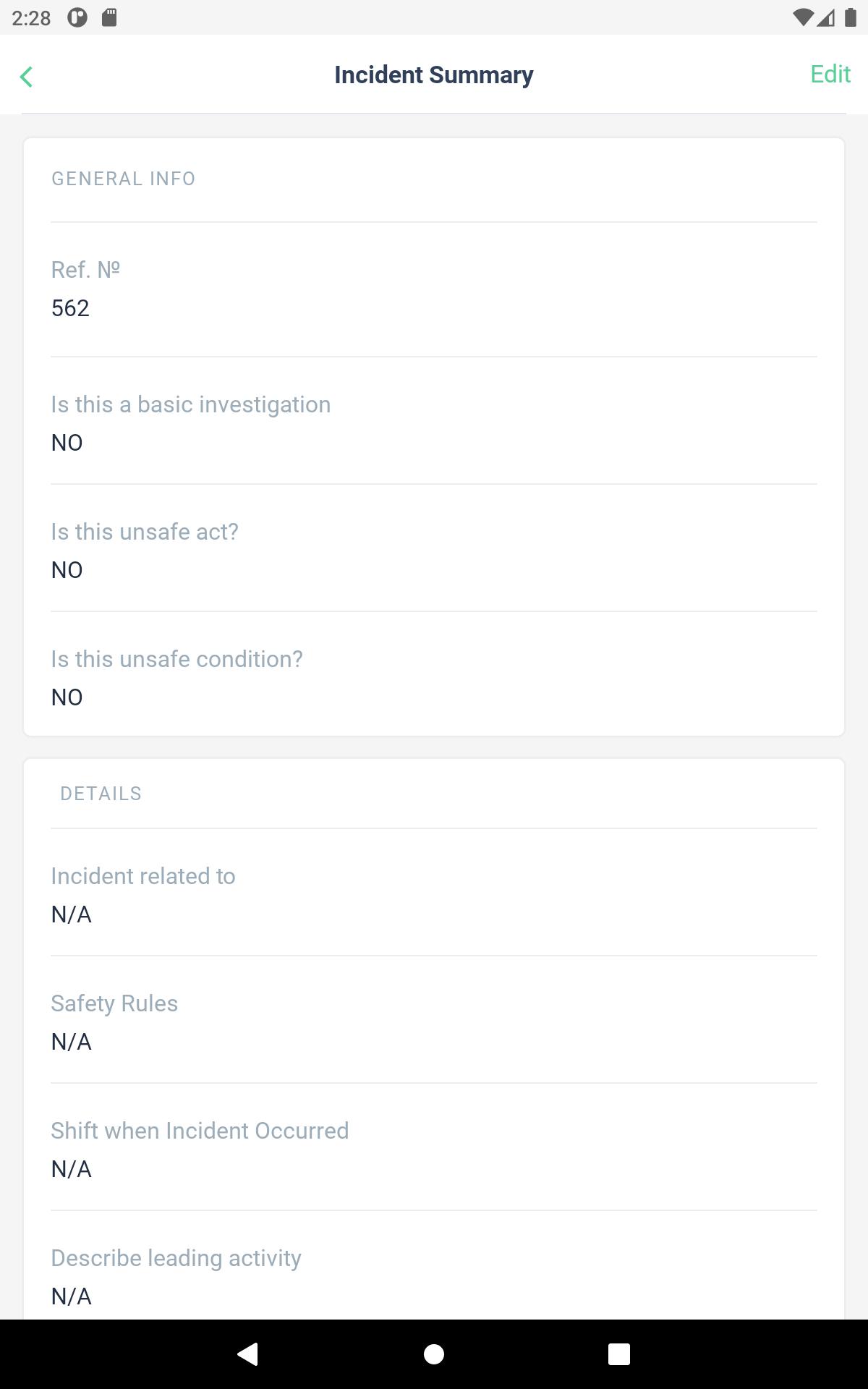This screenshot has width=868, height=1389.
Task: Tap the Safety Rules field
Action: pos(434,1021)
